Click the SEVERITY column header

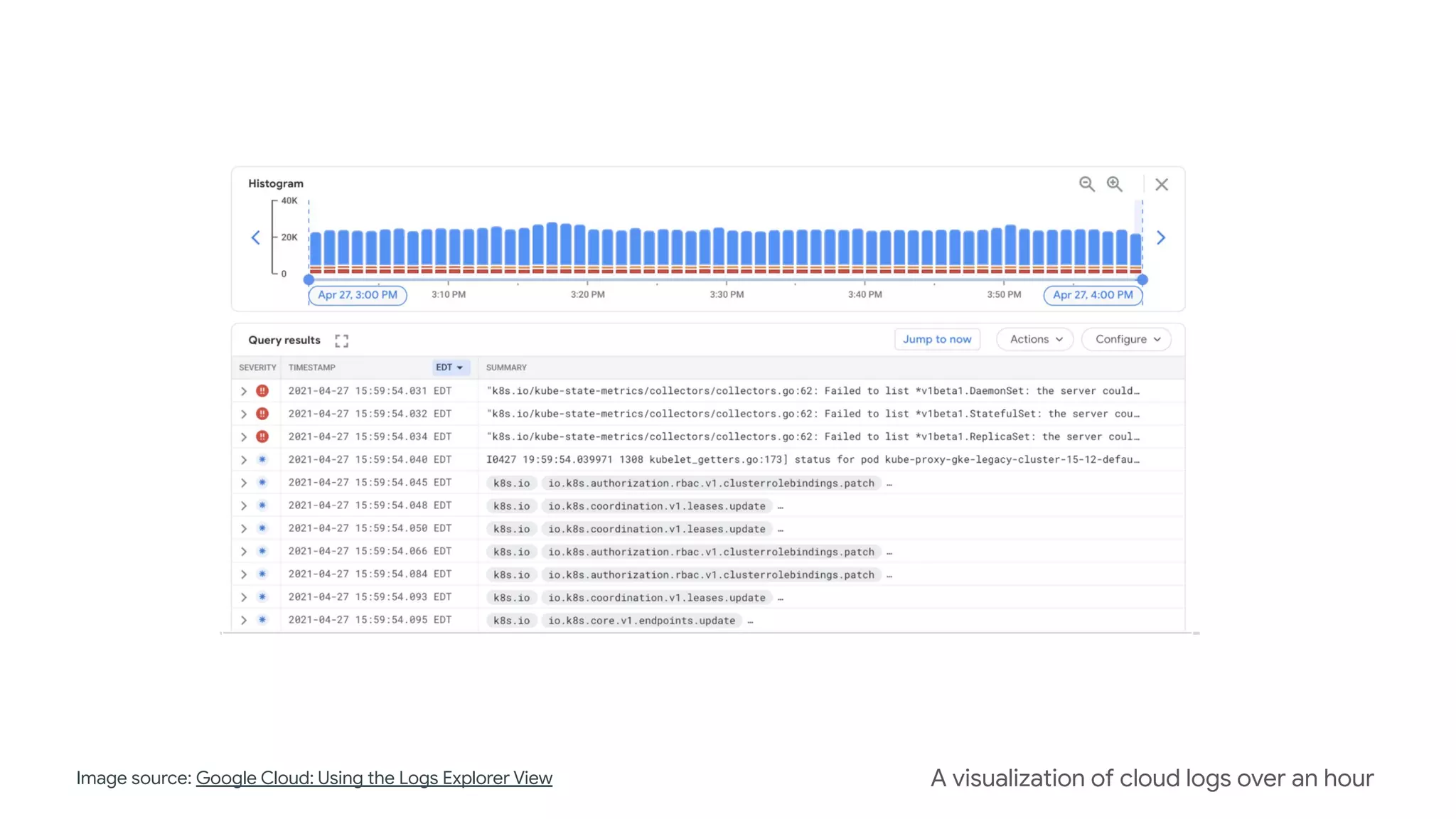257,368
